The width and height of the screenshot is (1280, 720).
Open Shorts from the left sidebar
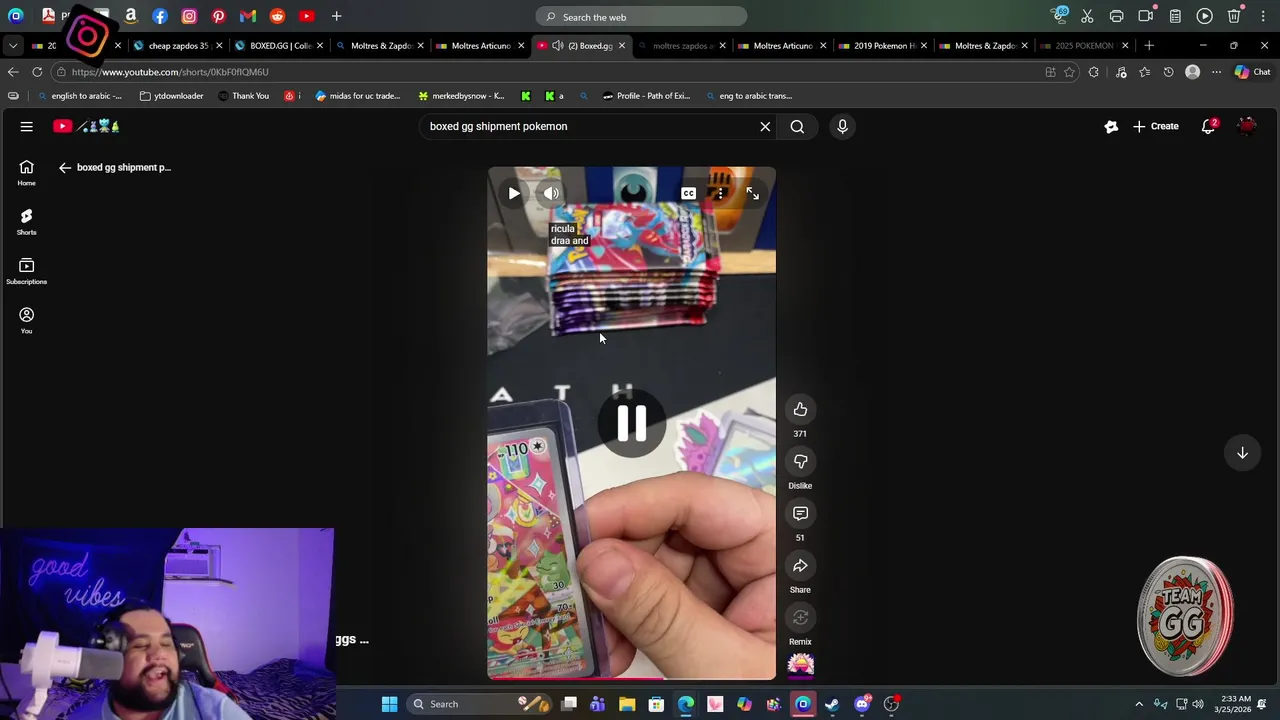pyautogui.click(x=26, y=222)
